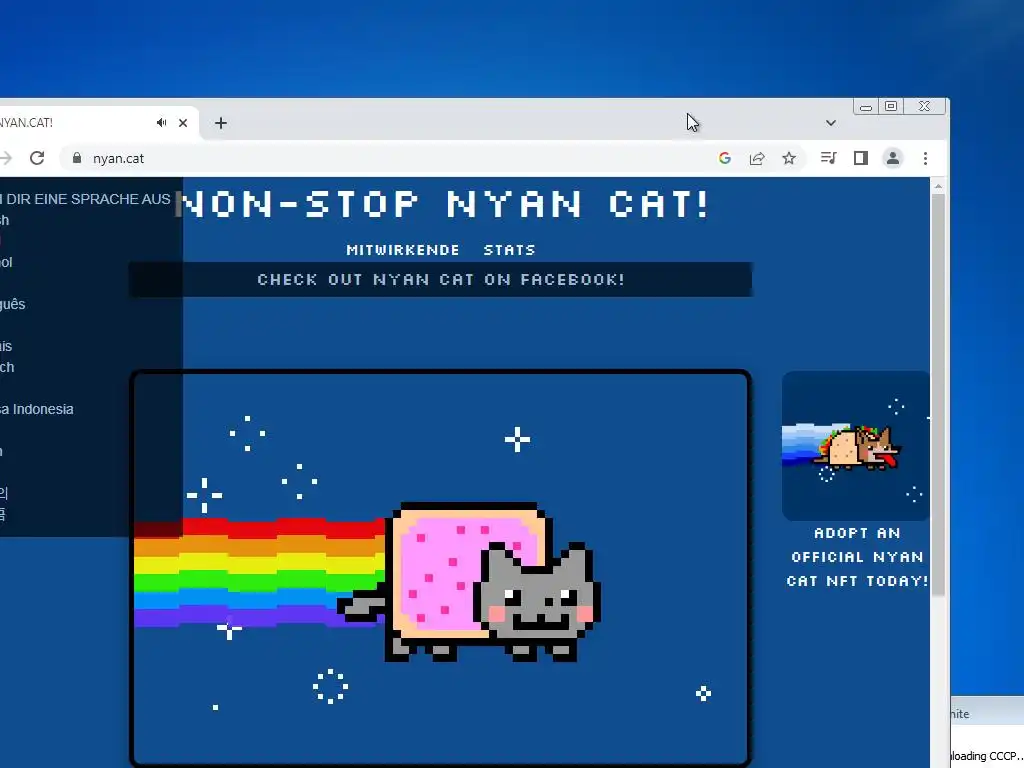The height and width of the screenshot is (768, 1024).
Task: Share this page icon
Action: tap(757, 158)
